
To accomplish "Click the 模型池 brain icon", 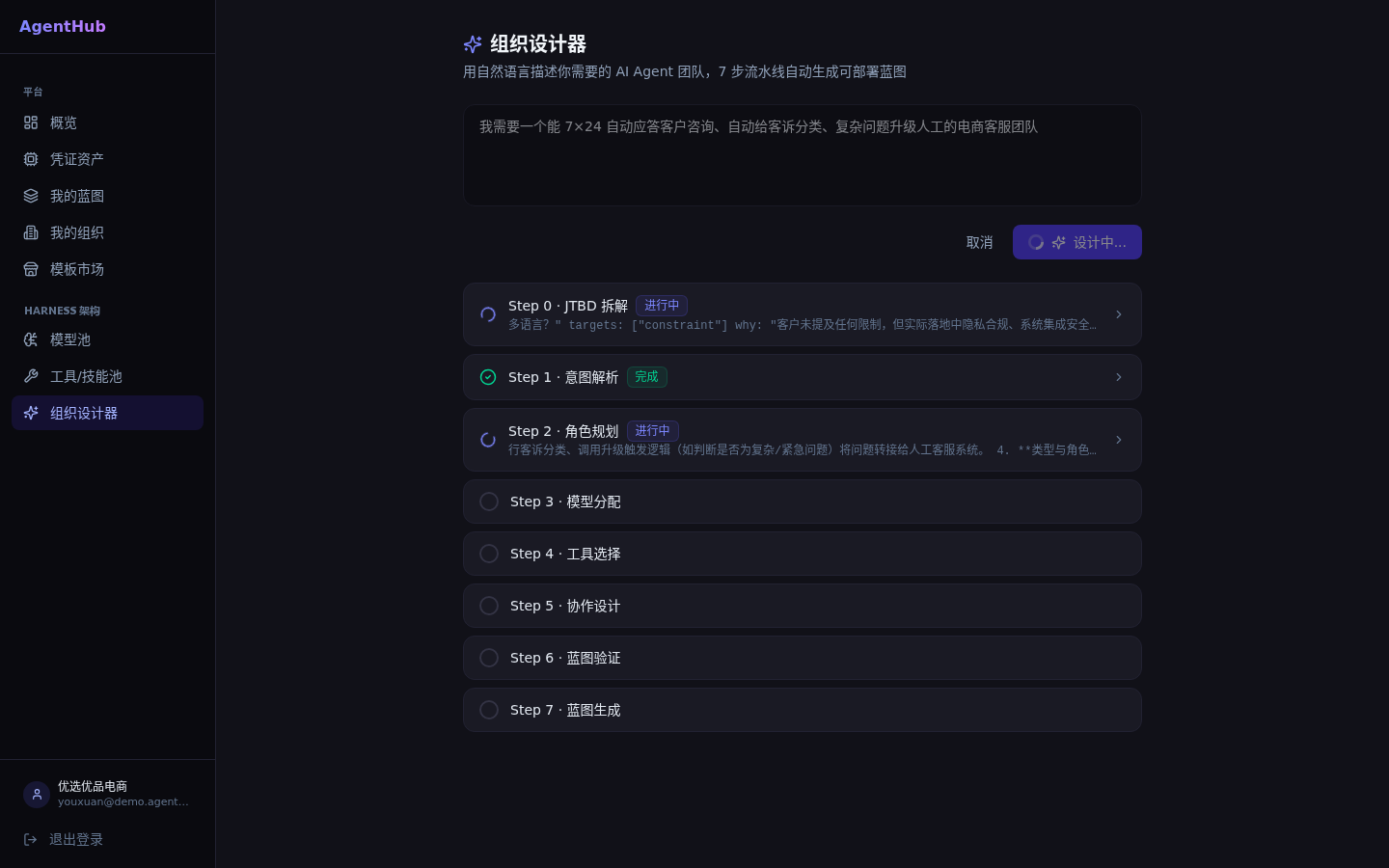I will [x=31, y=339].
